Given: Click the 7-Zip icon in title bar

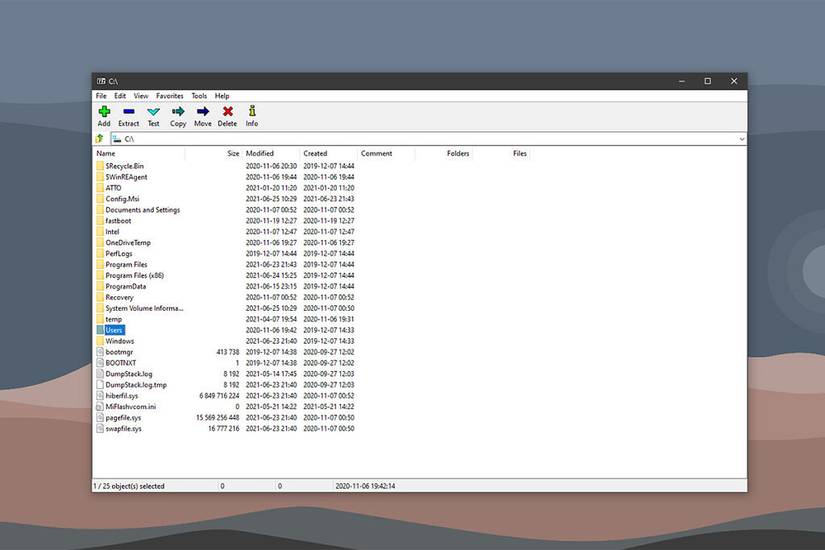Looking at the screenshot, I should 101,81.
